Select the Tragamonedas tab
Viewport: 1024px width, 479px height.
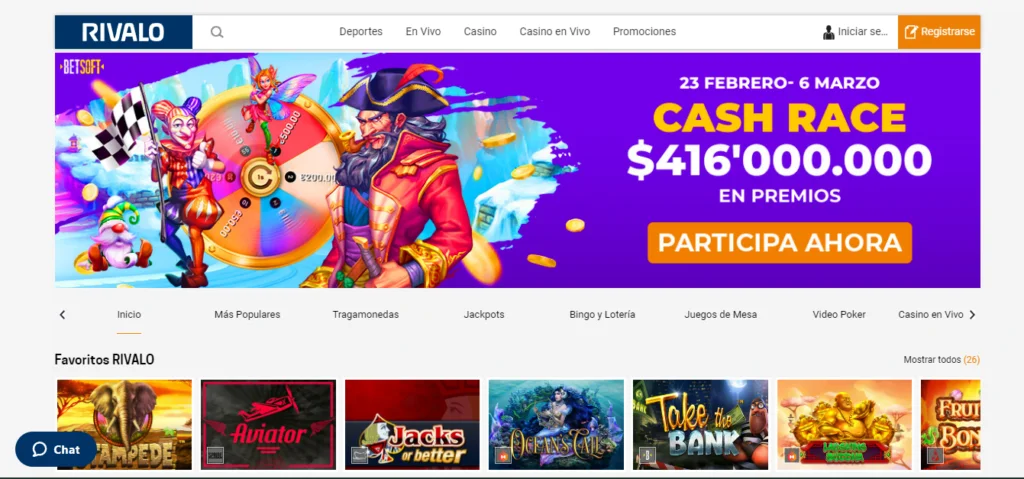[365, 314]
